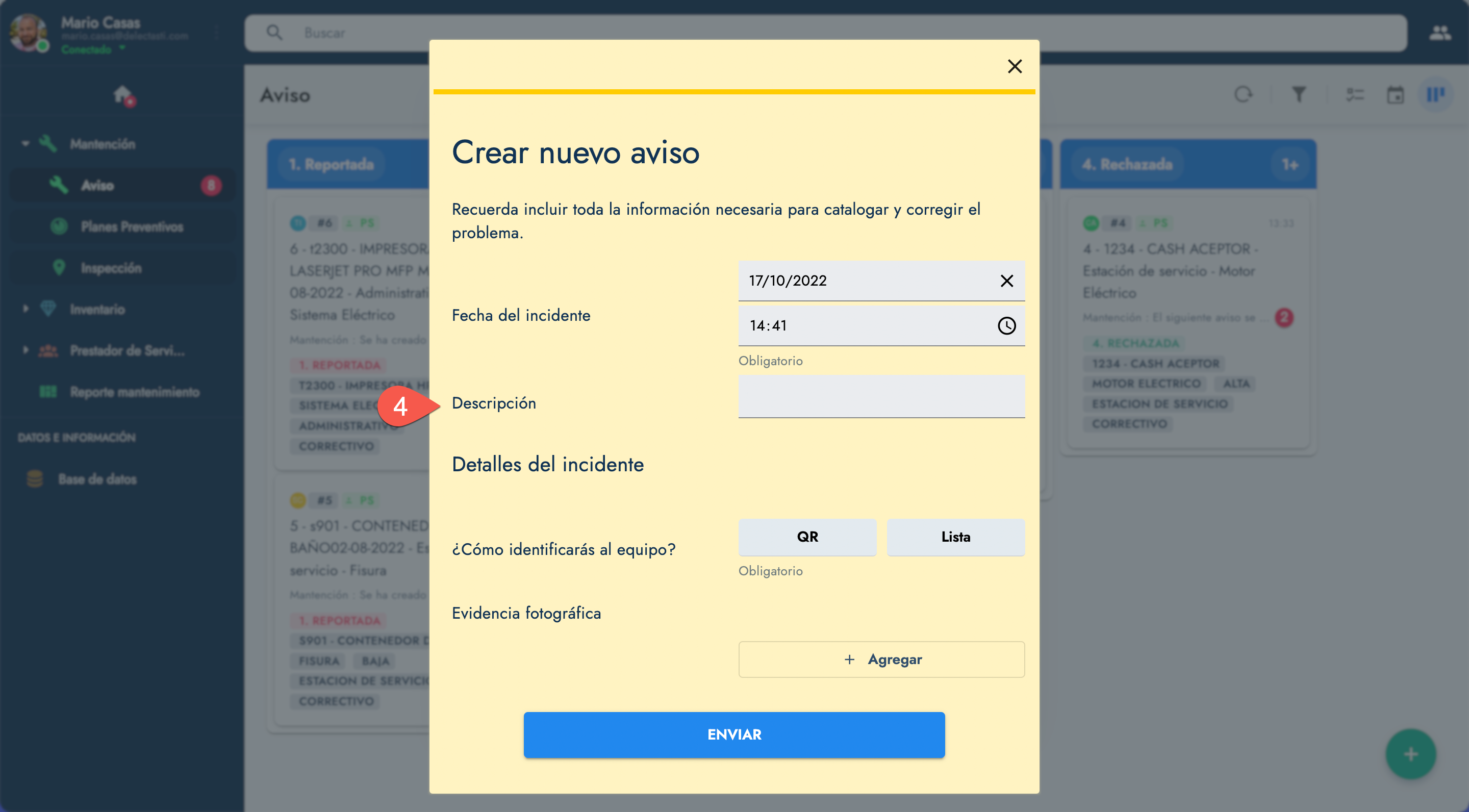This screenshot has width=1469, height=812.
Task: Open the filter funnel icon
Action: pyautogui.click(x=1299, y=94)
